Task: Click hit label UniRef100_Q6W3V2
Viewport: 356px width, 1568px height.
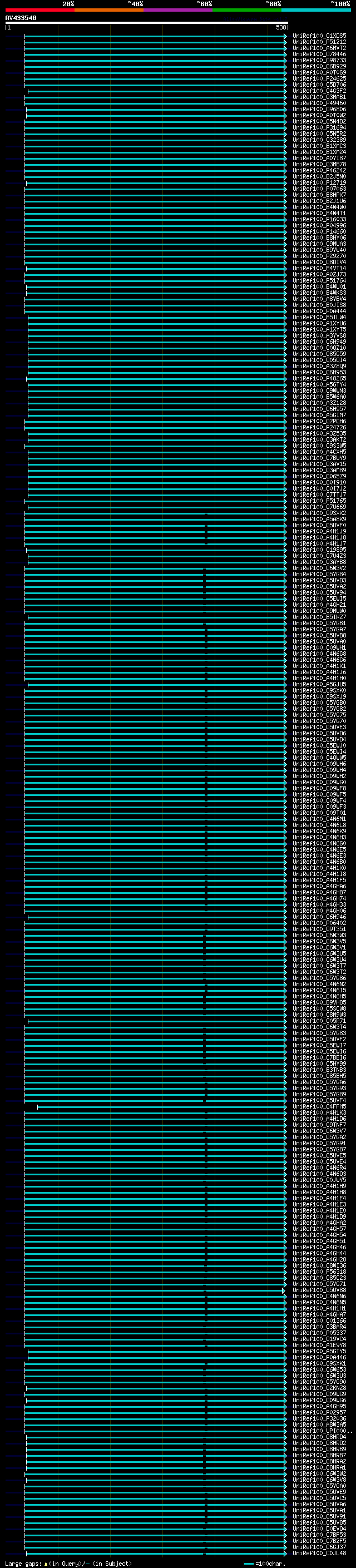Action: (x=319, y=568)
